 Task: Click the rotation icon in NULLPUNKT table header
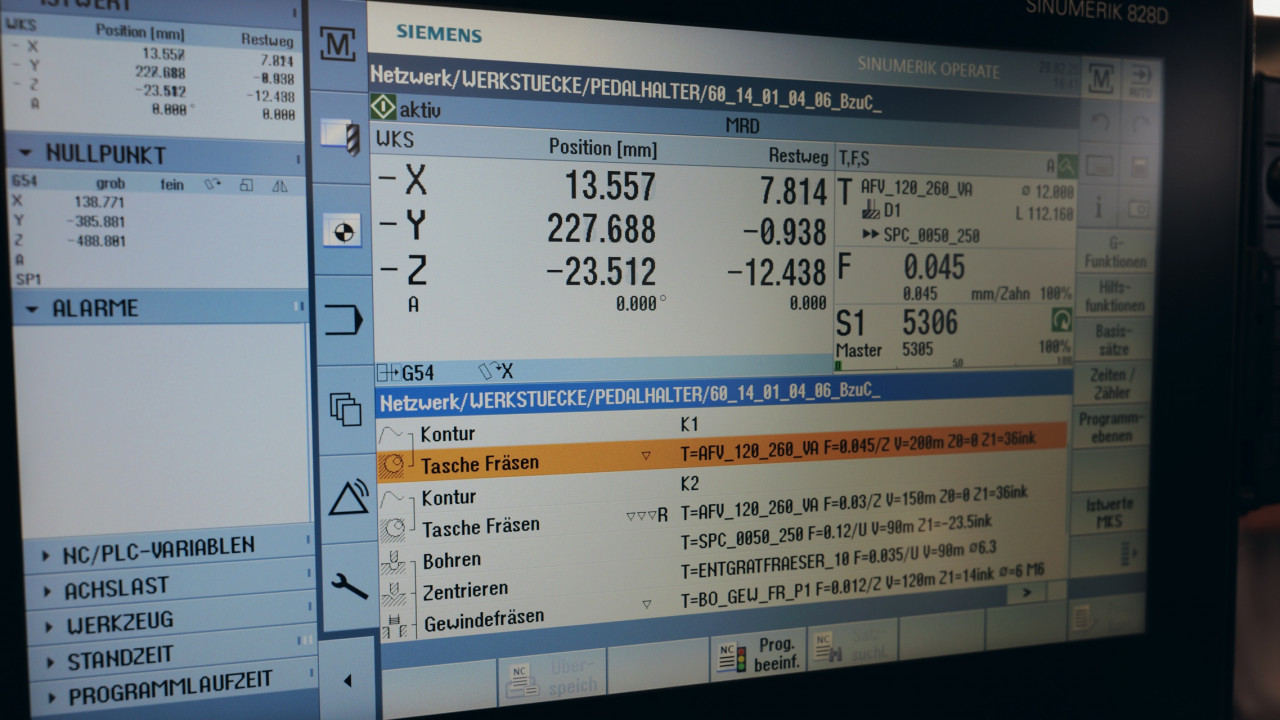[213, 185]
